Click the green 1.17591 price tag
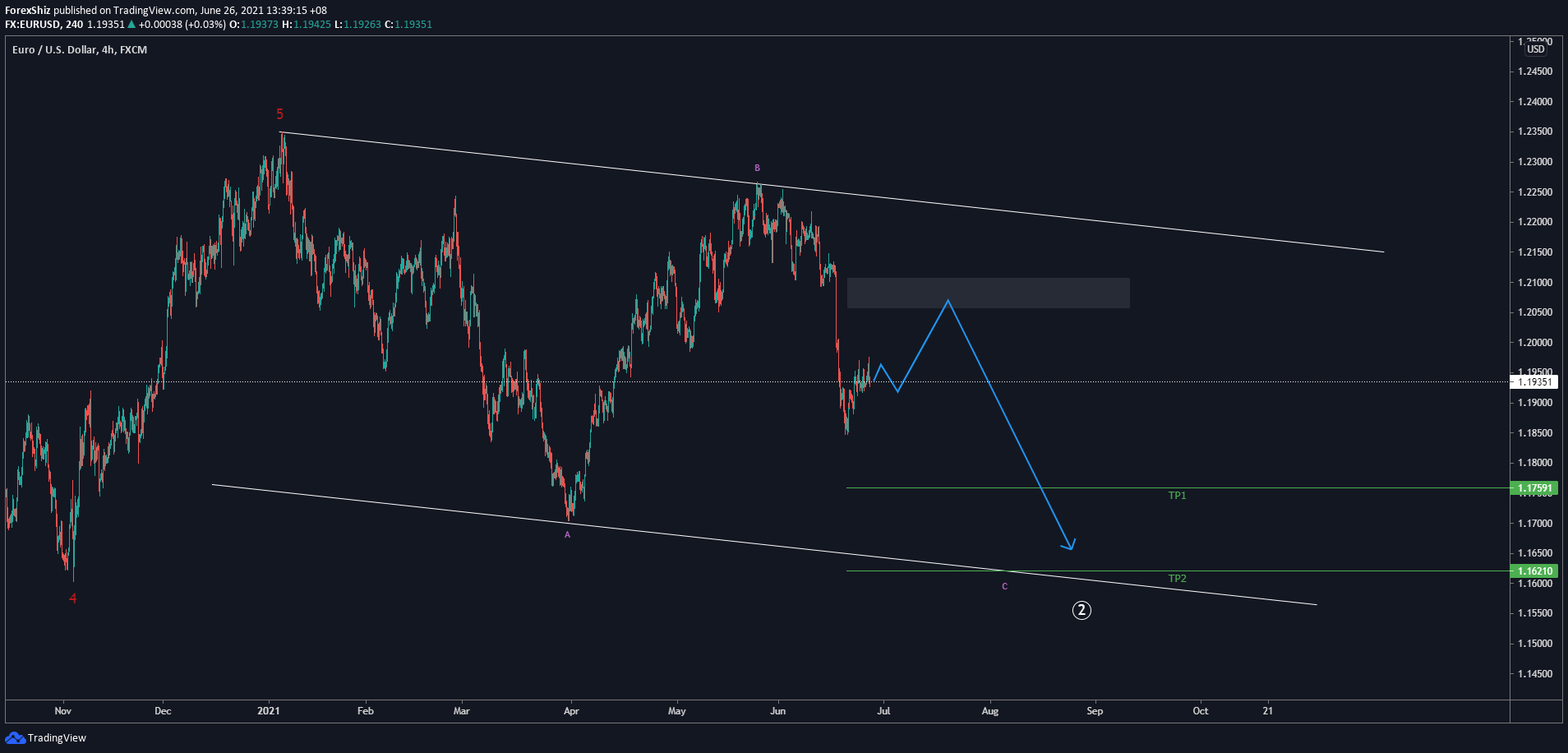The width and height of the screenshot is (1568, 753). click(x=1534, y=488)
